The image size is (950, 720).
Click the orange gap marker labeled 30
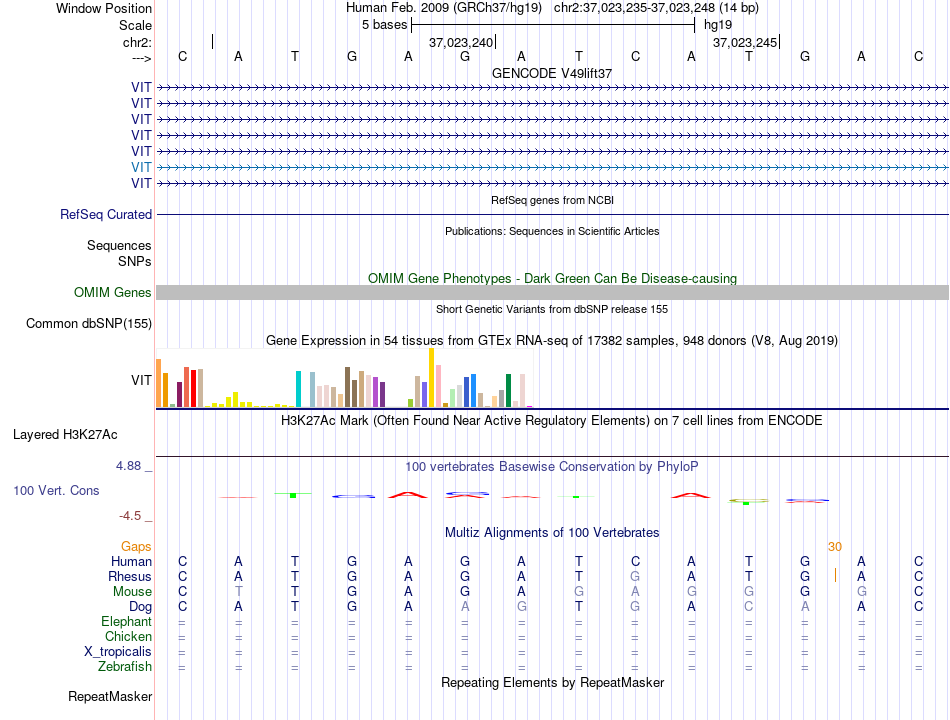coord(835,547)
